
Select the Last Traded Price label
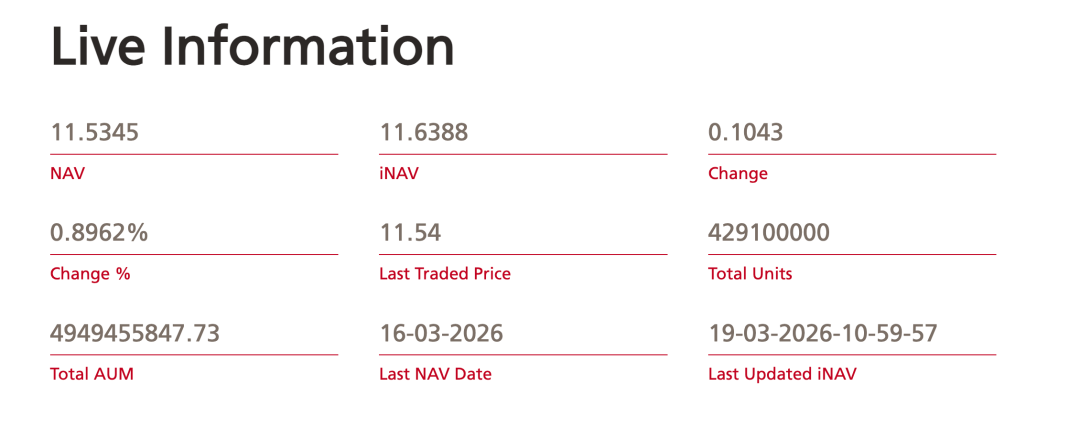pos(445,273)
